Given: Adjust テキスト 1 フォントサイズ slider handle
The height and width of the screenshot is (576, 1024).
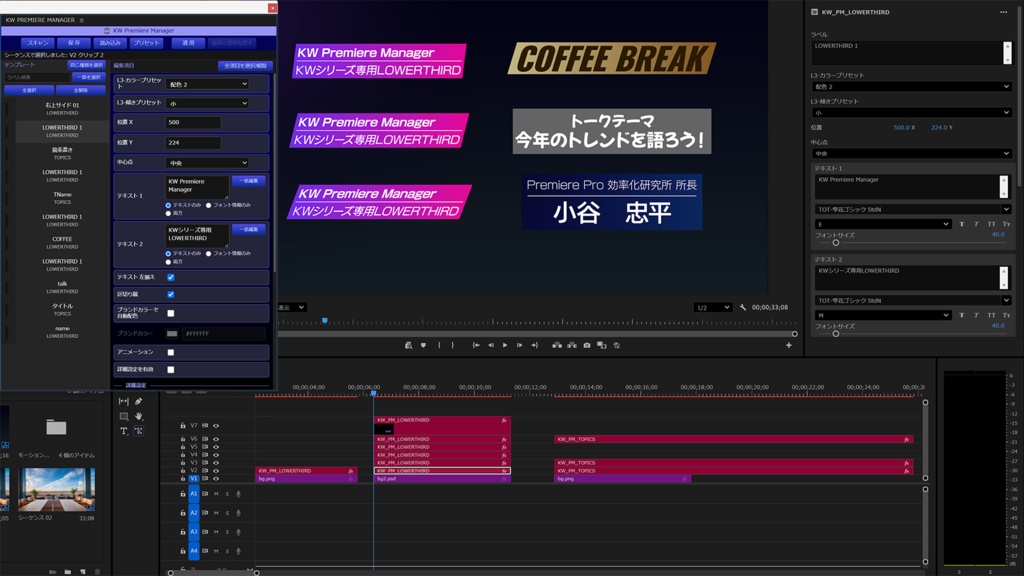Looking at the screenshot, I should coord(835,242).
